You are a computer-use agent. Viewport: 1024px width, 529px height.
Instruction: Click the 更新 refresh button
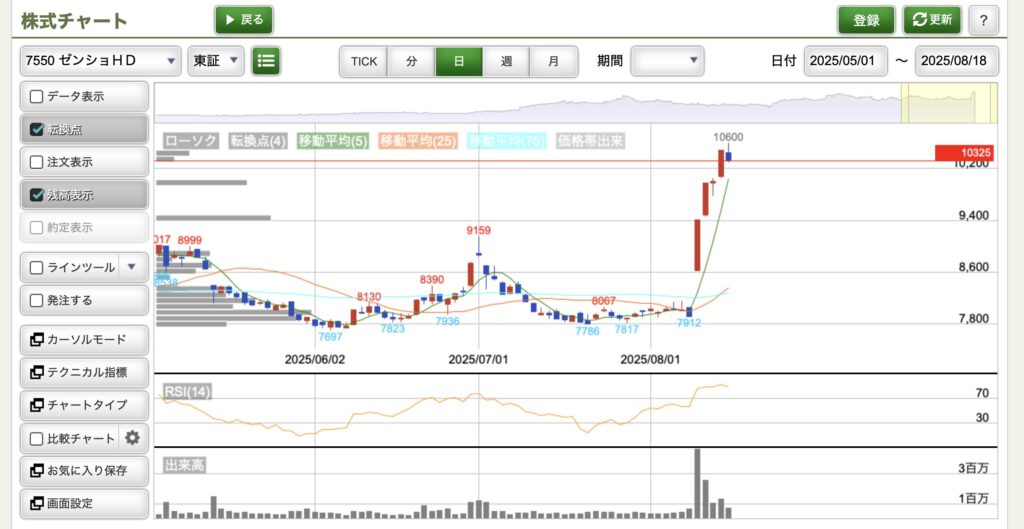(932, 20)
